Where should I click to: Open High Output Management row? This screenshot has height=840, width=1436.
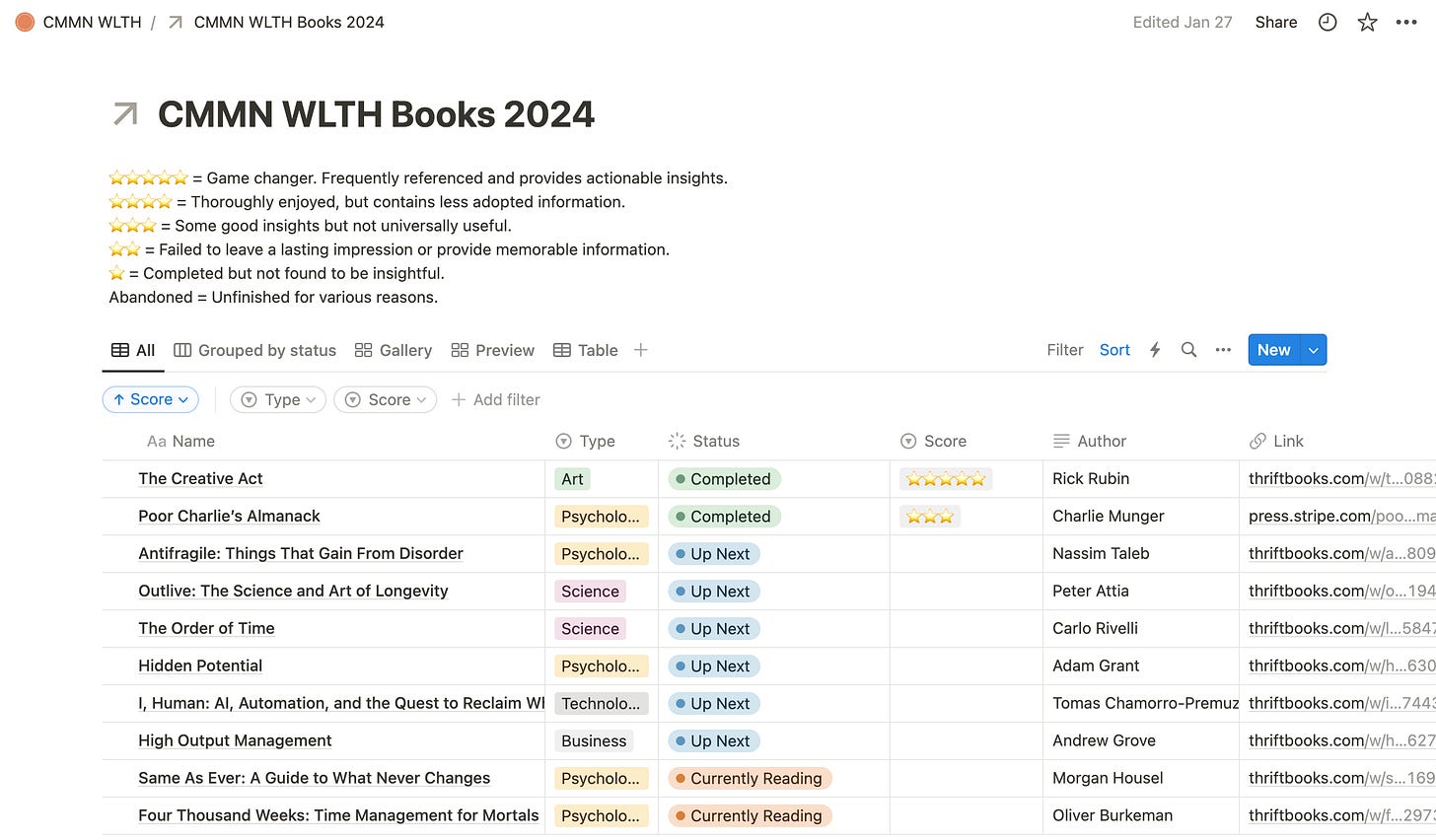(235, 740)
